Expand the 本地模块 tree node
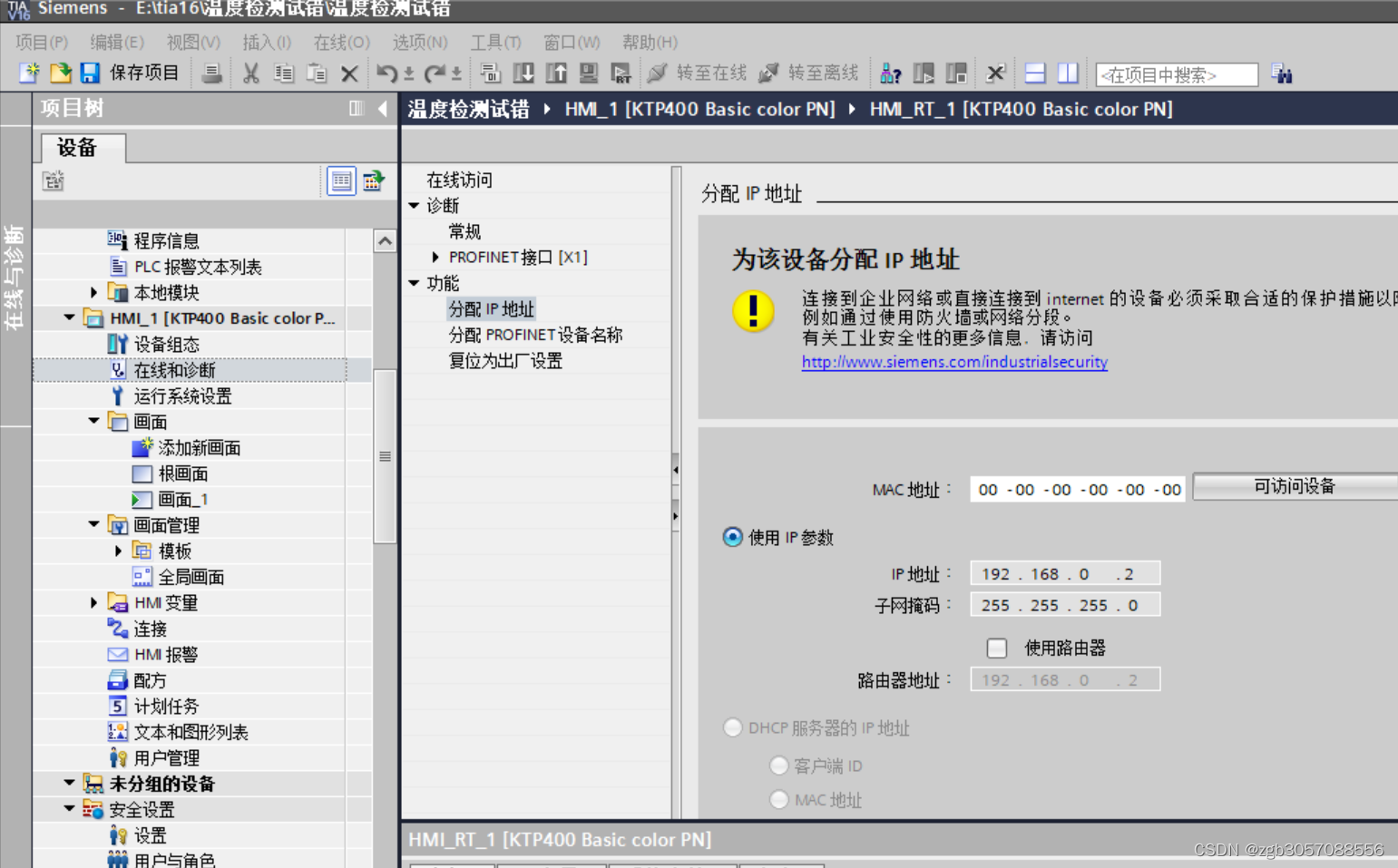This screenshot has width=1398, height=868. [93, 292]
